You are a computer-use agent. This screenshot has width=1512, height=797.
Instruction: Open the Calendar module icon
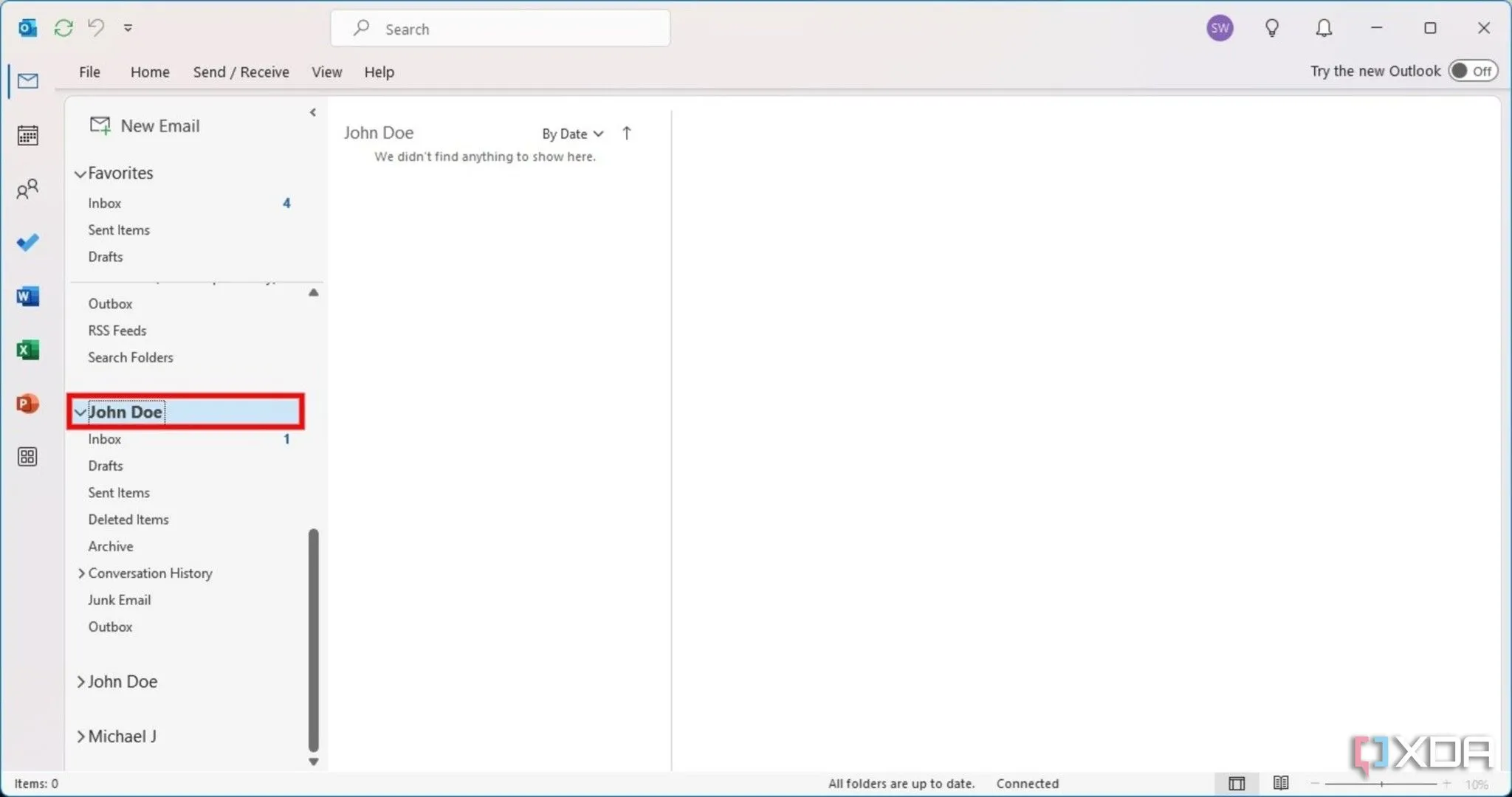tap(27, 135)
